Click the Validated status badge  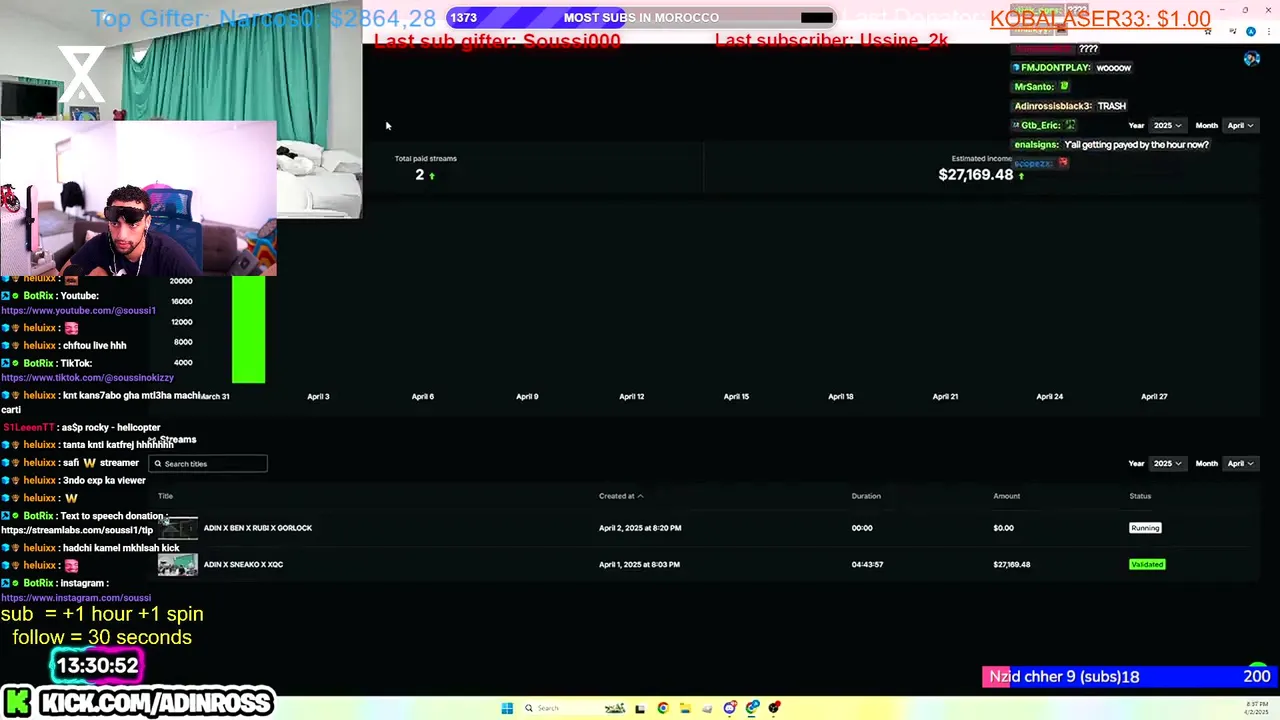[x=1147, y=565]
